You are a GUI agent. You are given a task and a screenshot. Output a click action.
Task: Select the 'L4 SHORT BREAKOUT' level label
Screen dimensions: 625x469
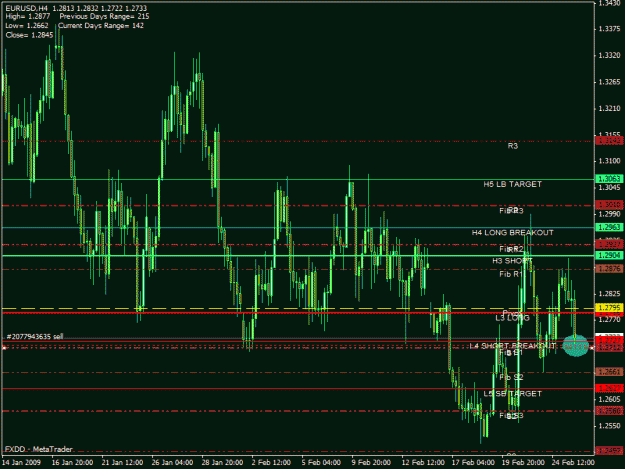point(512,345)
